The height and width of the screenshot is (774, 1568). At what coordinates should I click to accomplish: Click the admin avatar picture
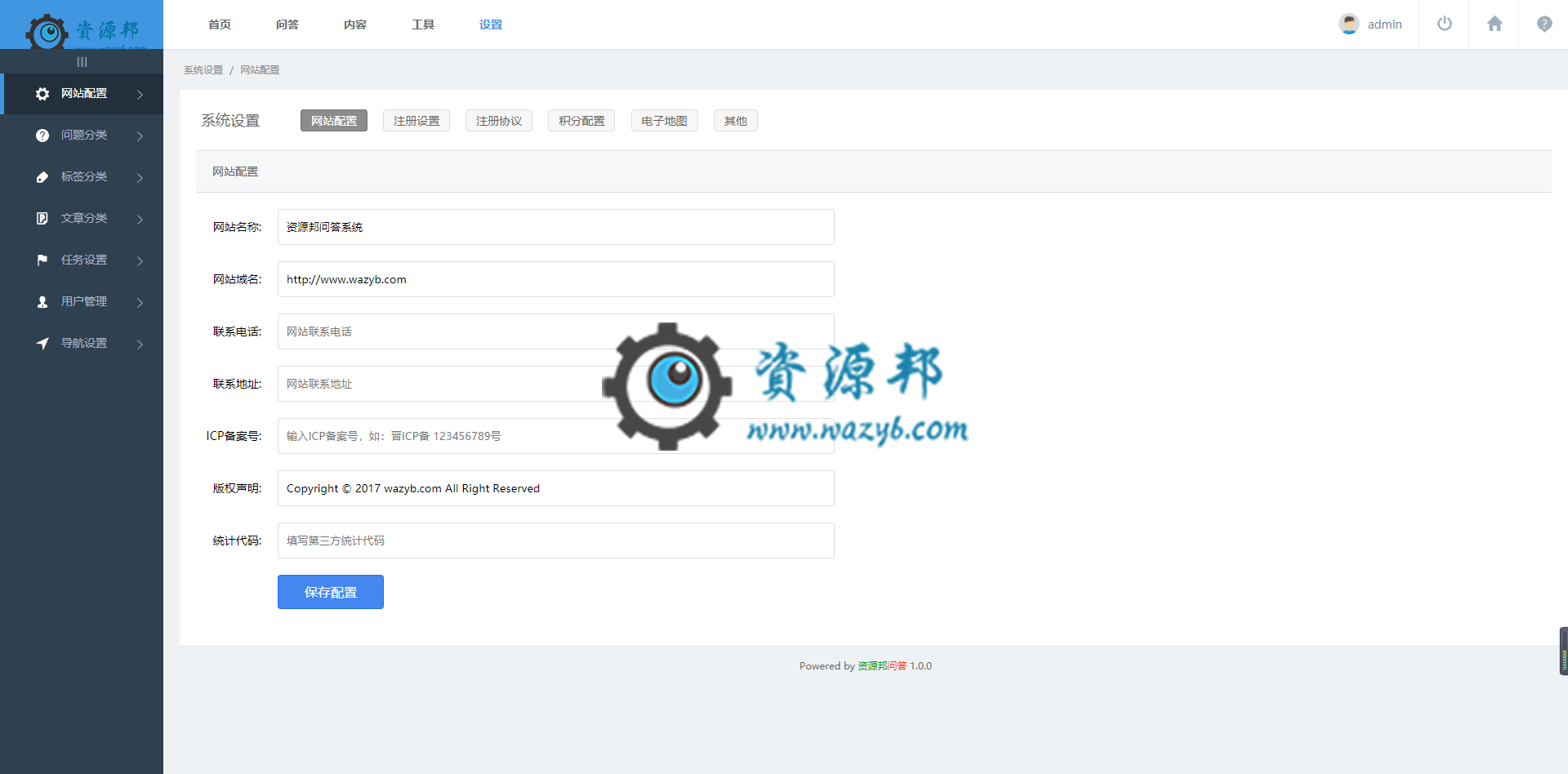(1349, 24)
